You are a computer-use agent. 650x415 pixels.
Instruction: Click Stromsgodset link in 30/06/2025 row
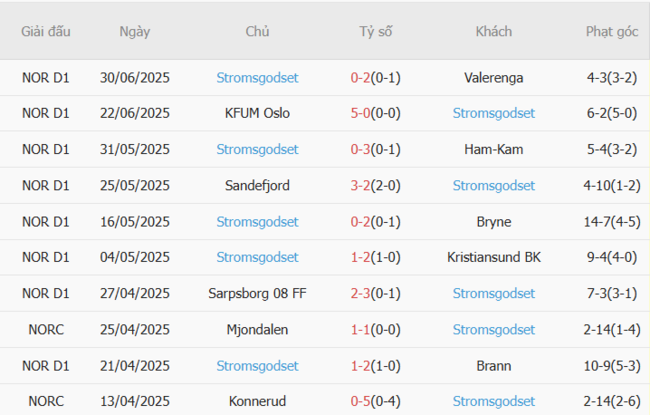tap(257, 77)
